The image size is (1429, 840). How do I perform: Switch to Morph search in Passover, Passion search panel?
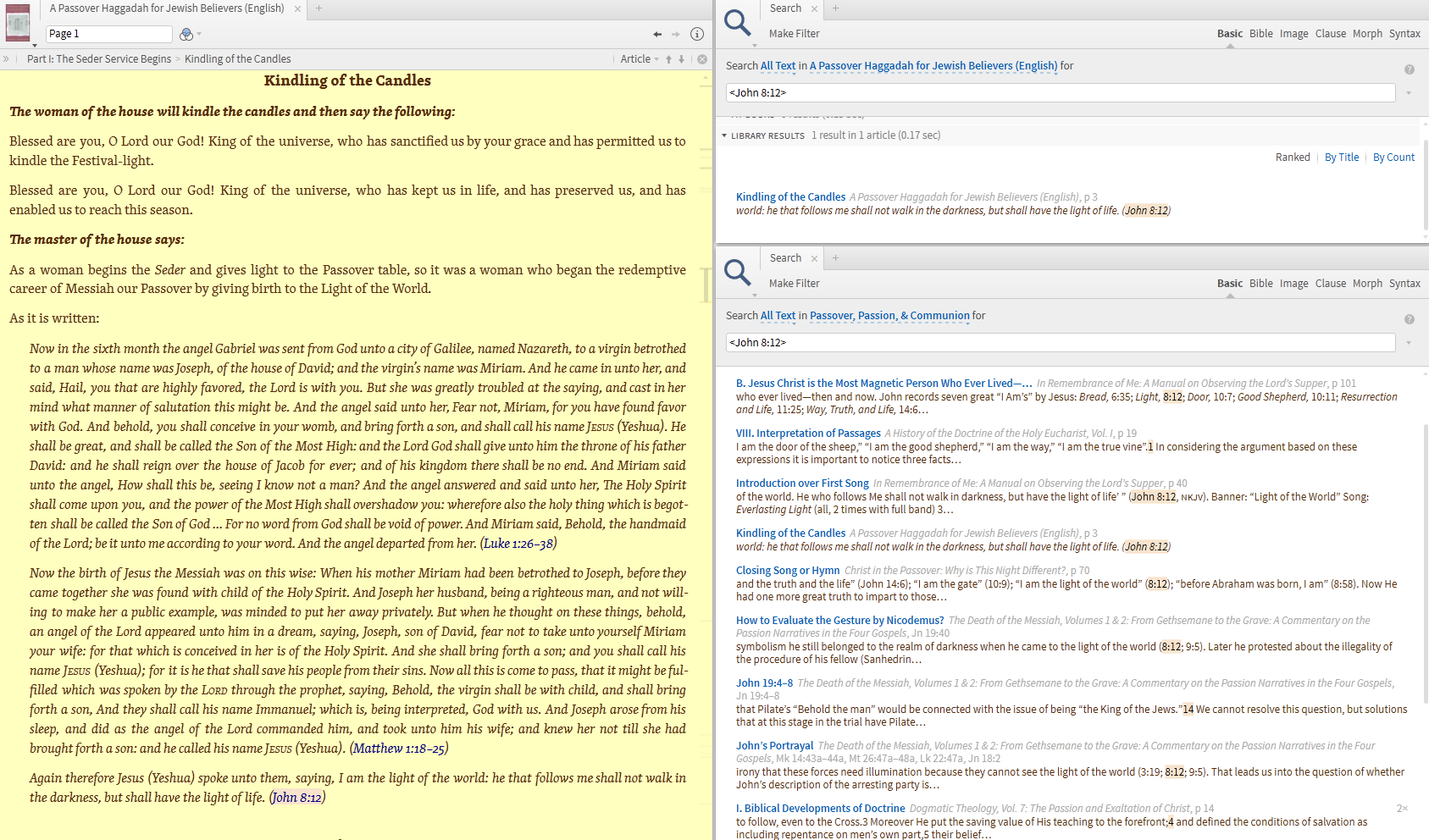click(1367, 284)
